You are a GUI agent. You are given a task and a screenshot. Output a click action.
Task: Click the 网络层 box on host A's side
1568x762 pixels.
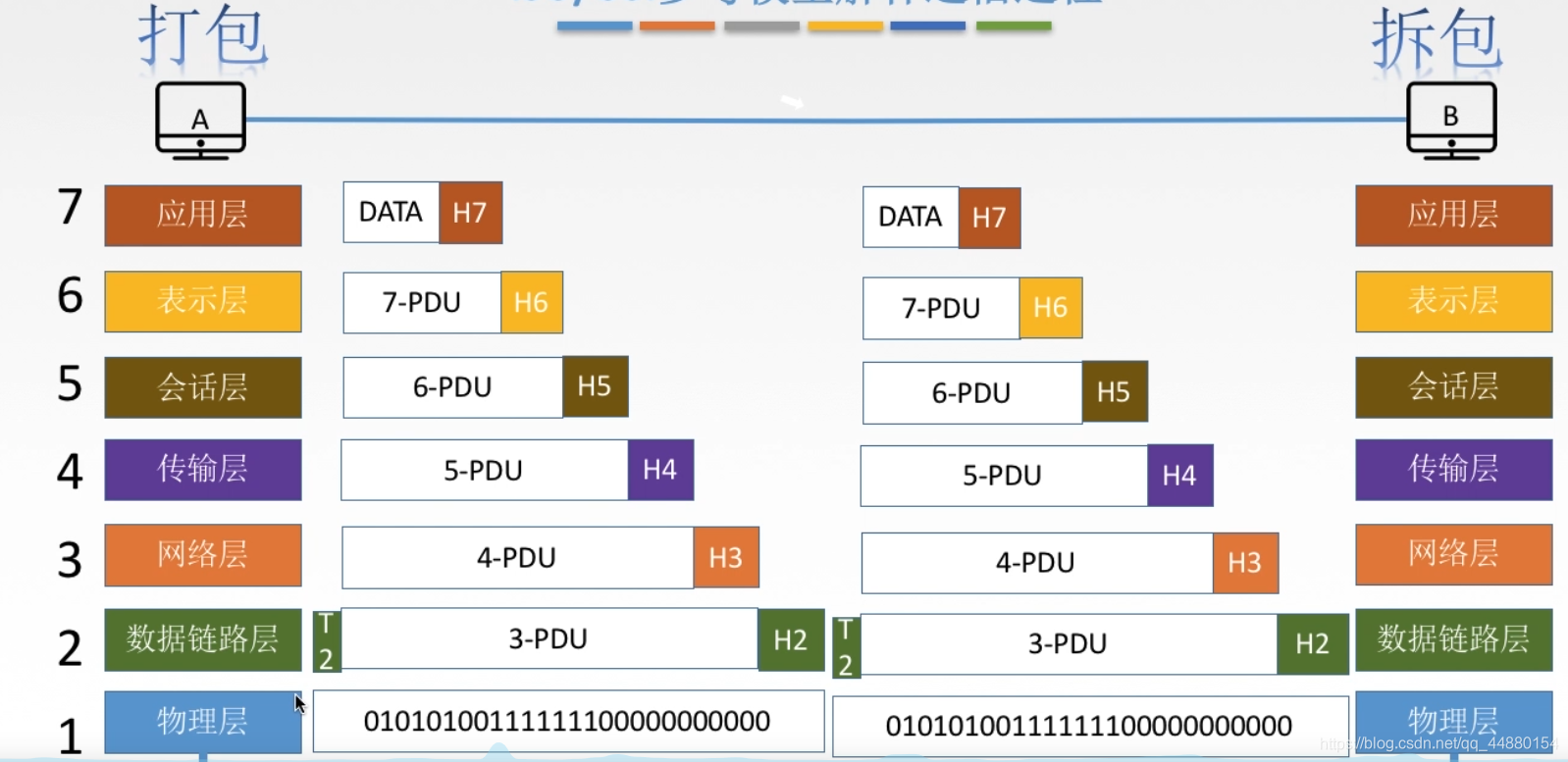[x=203, y=555]
